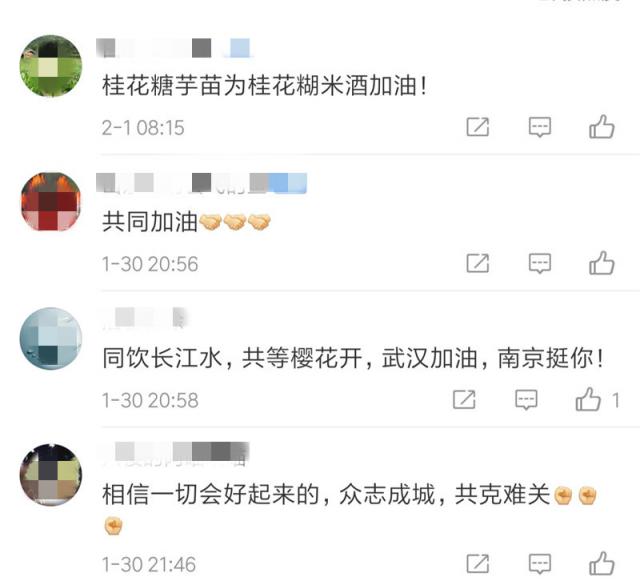Share the comment posted 1-30 20:58

pyautogui.click(x=464, y=399)
